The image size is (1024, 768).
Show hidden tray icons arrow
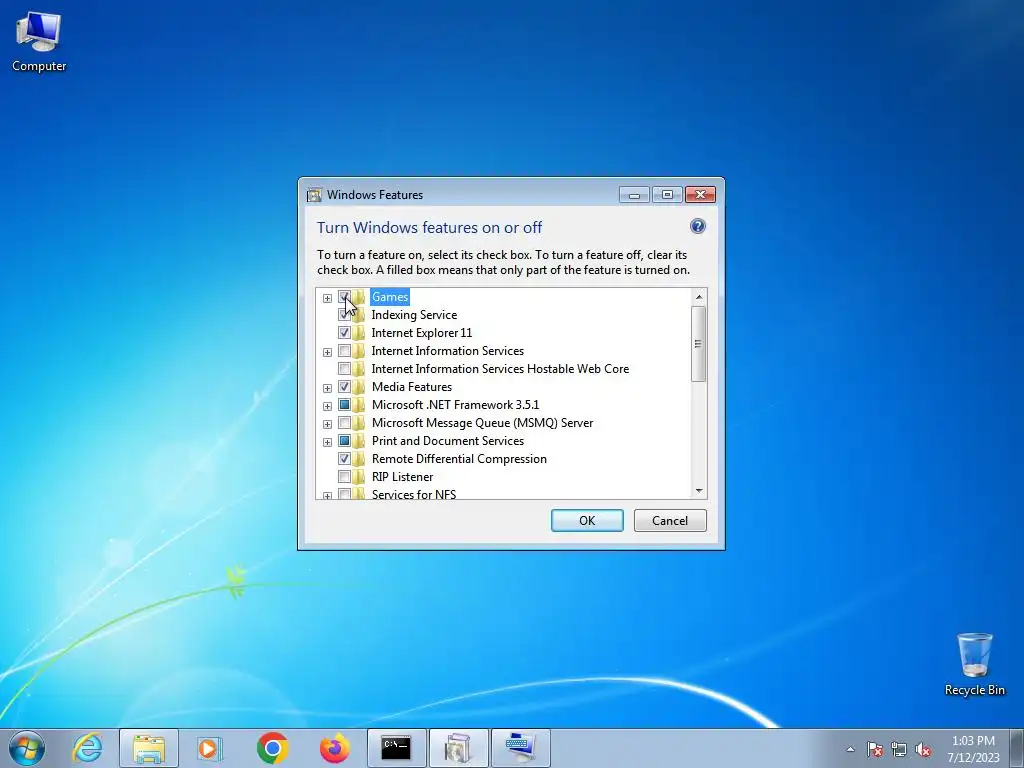pos(850,749)
